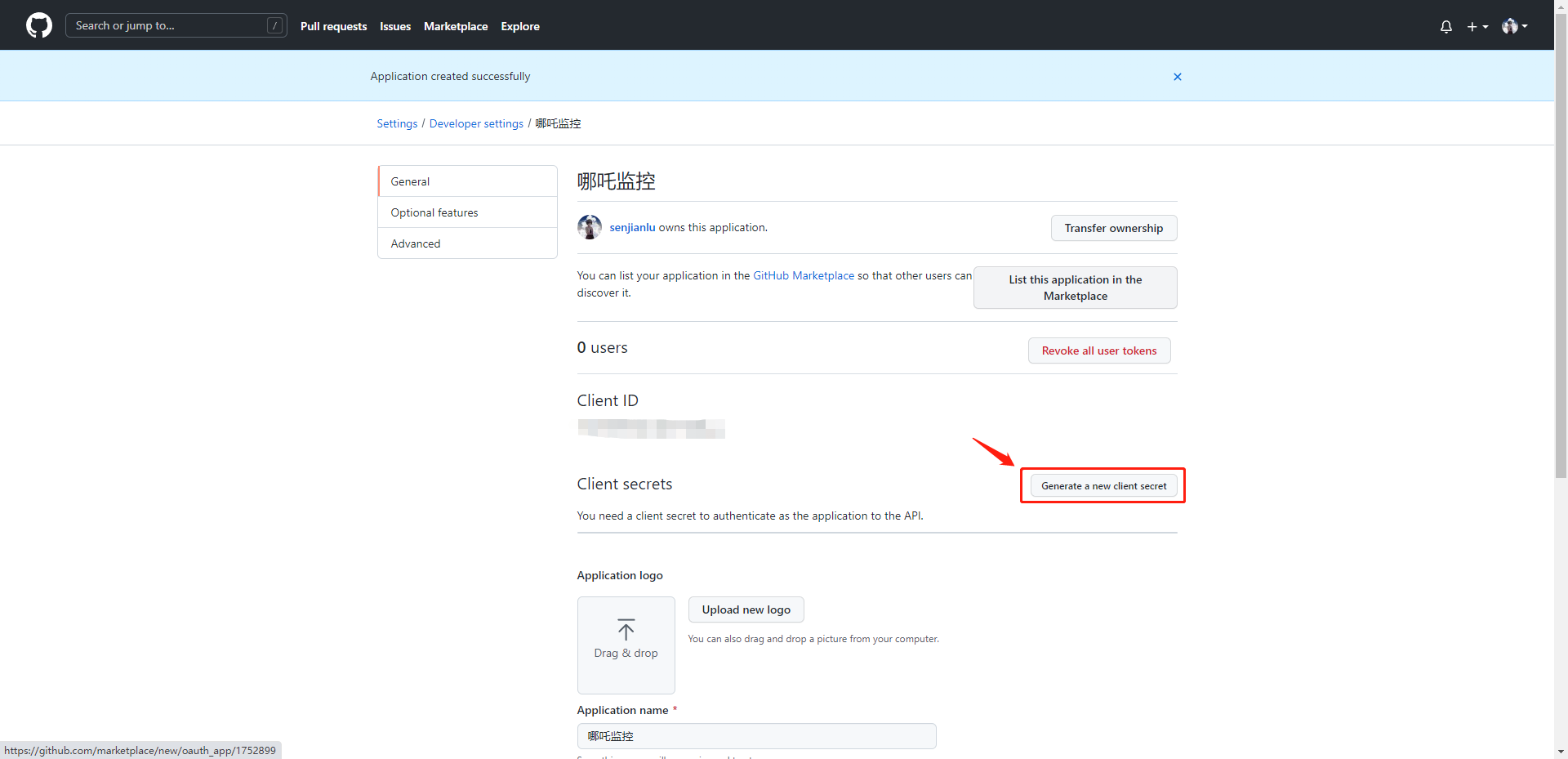Select the Optional features tab
Image resolution: width=1568 pixels, height=759 pixels.
(468, 212)
